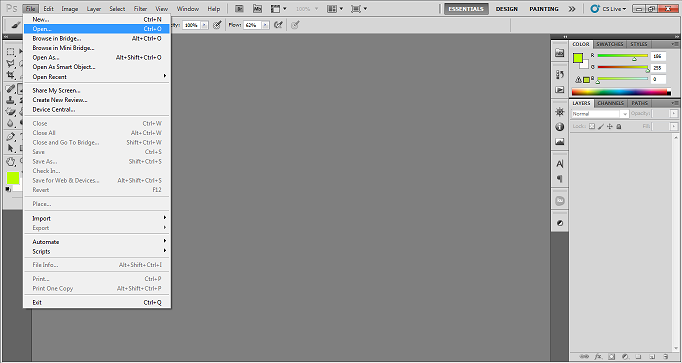Open the Histogram panel icon in dock

[560, 142]
